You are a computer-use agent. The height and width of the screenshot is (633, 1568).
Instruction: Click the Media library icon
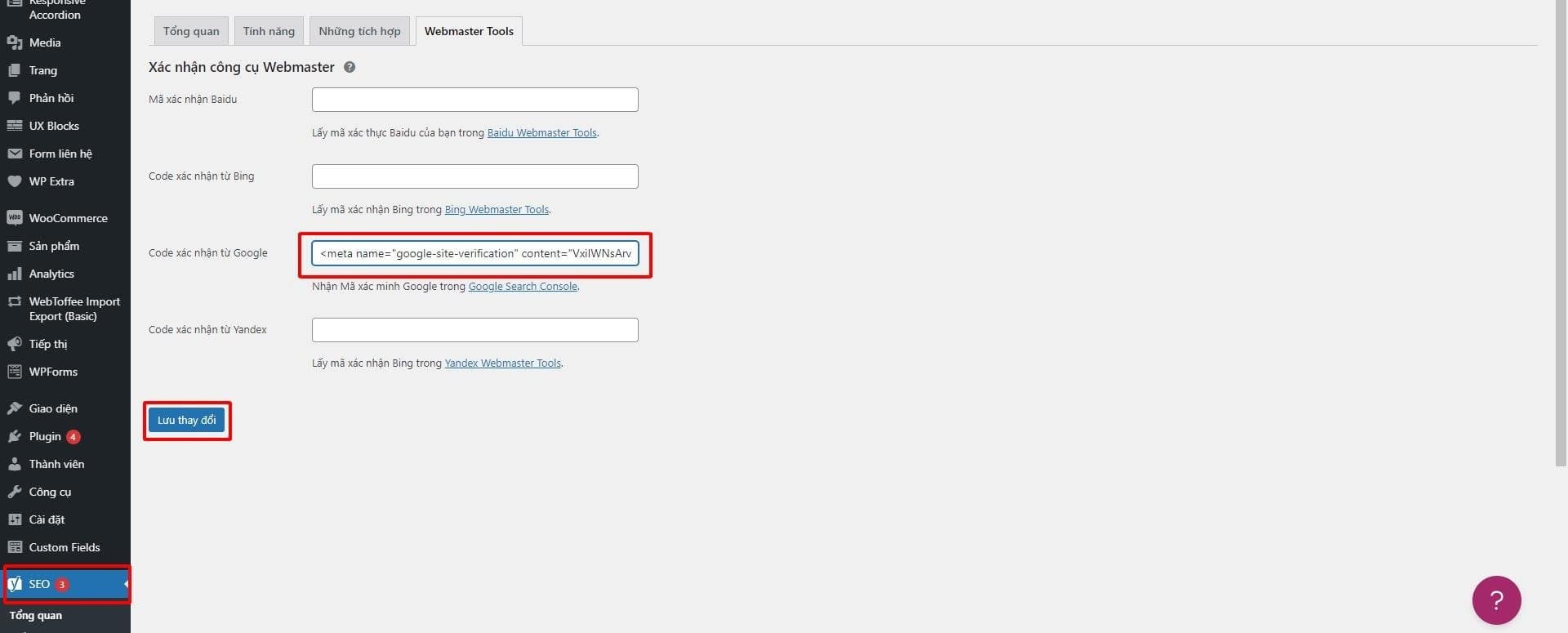click(x=14, y=42)
